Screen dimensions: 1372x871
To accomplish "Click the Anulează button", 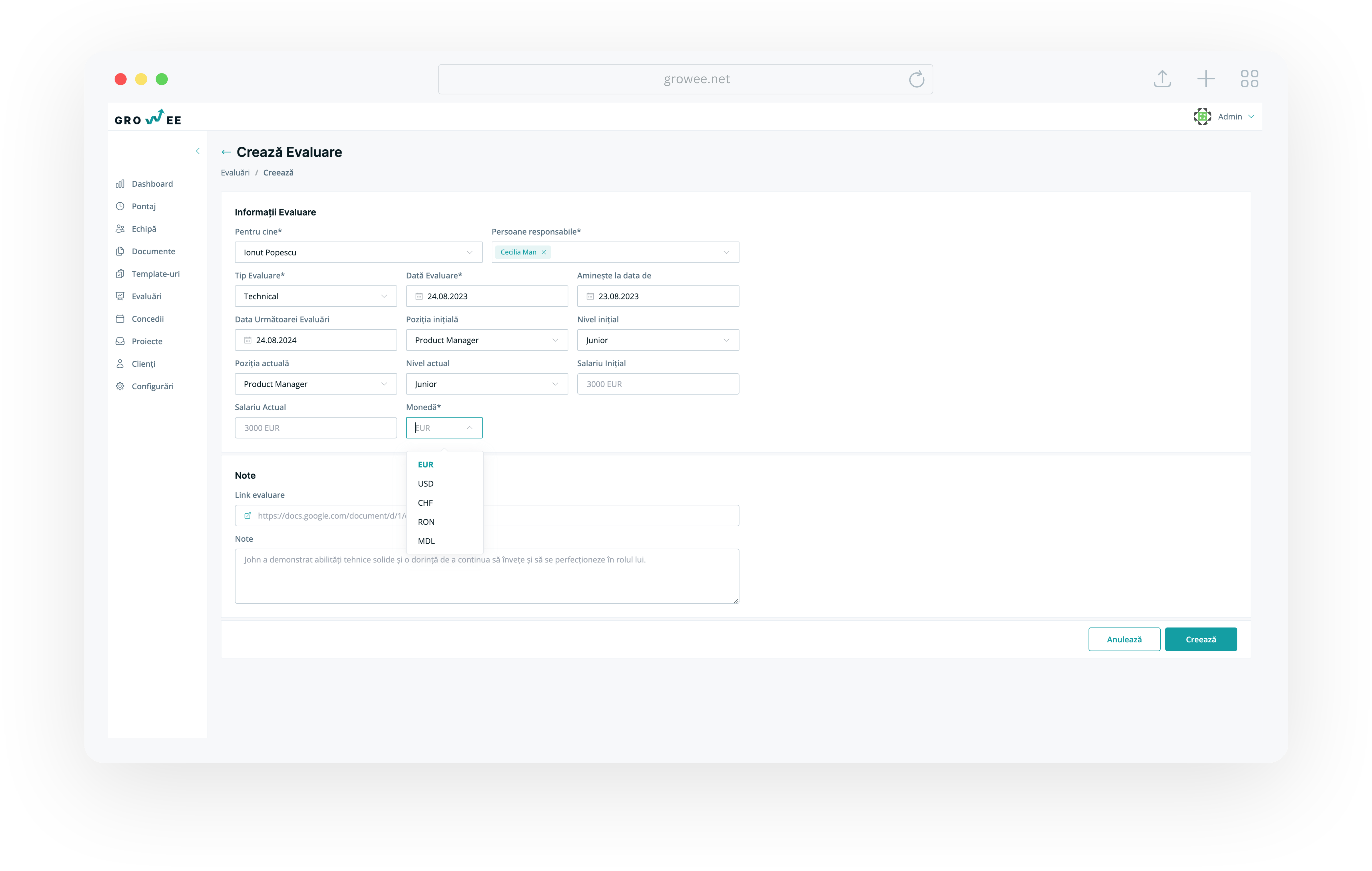I will (x=1124, y=639).
